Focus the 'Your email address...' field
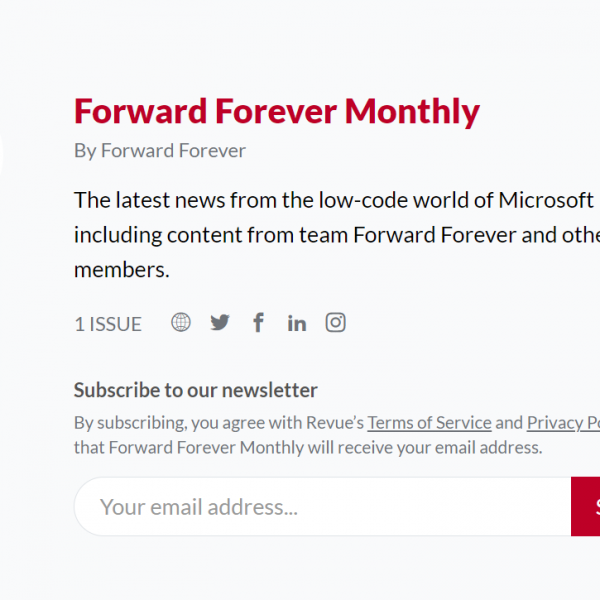600x600 pixels. 323,506
